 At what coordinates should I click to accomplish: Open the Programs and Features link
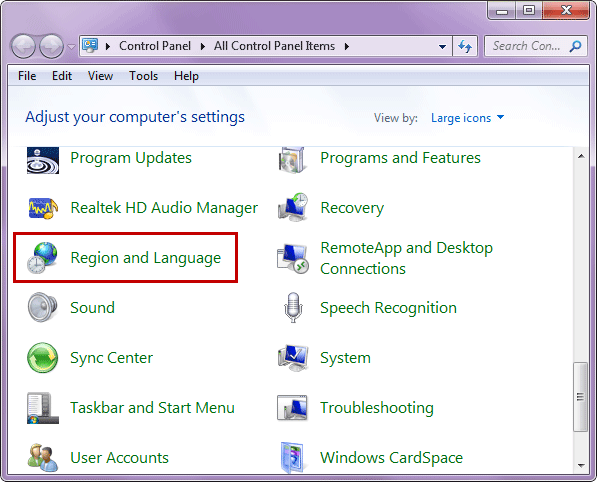[x=400, y=158]
